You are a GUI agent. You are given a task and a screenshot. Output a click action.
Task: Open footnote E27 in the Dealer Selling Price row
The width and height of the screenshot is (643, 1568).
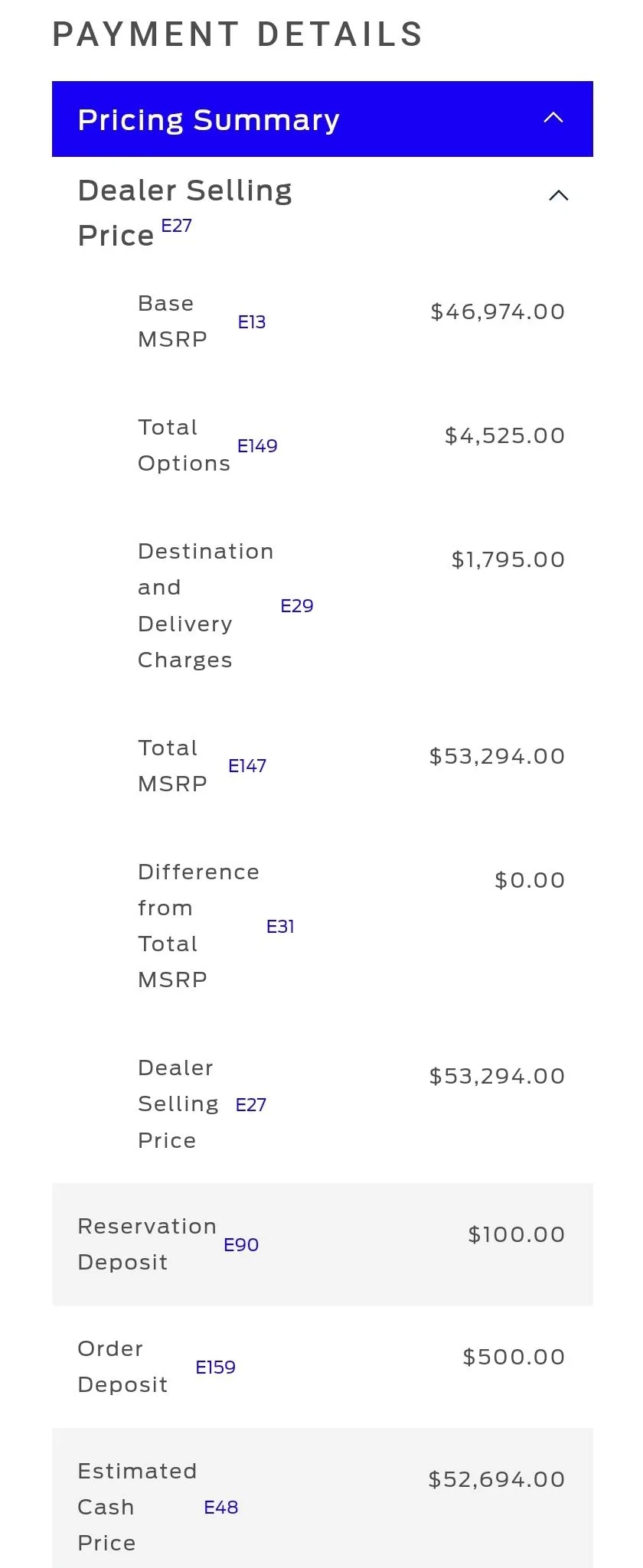coord(251,1105)
